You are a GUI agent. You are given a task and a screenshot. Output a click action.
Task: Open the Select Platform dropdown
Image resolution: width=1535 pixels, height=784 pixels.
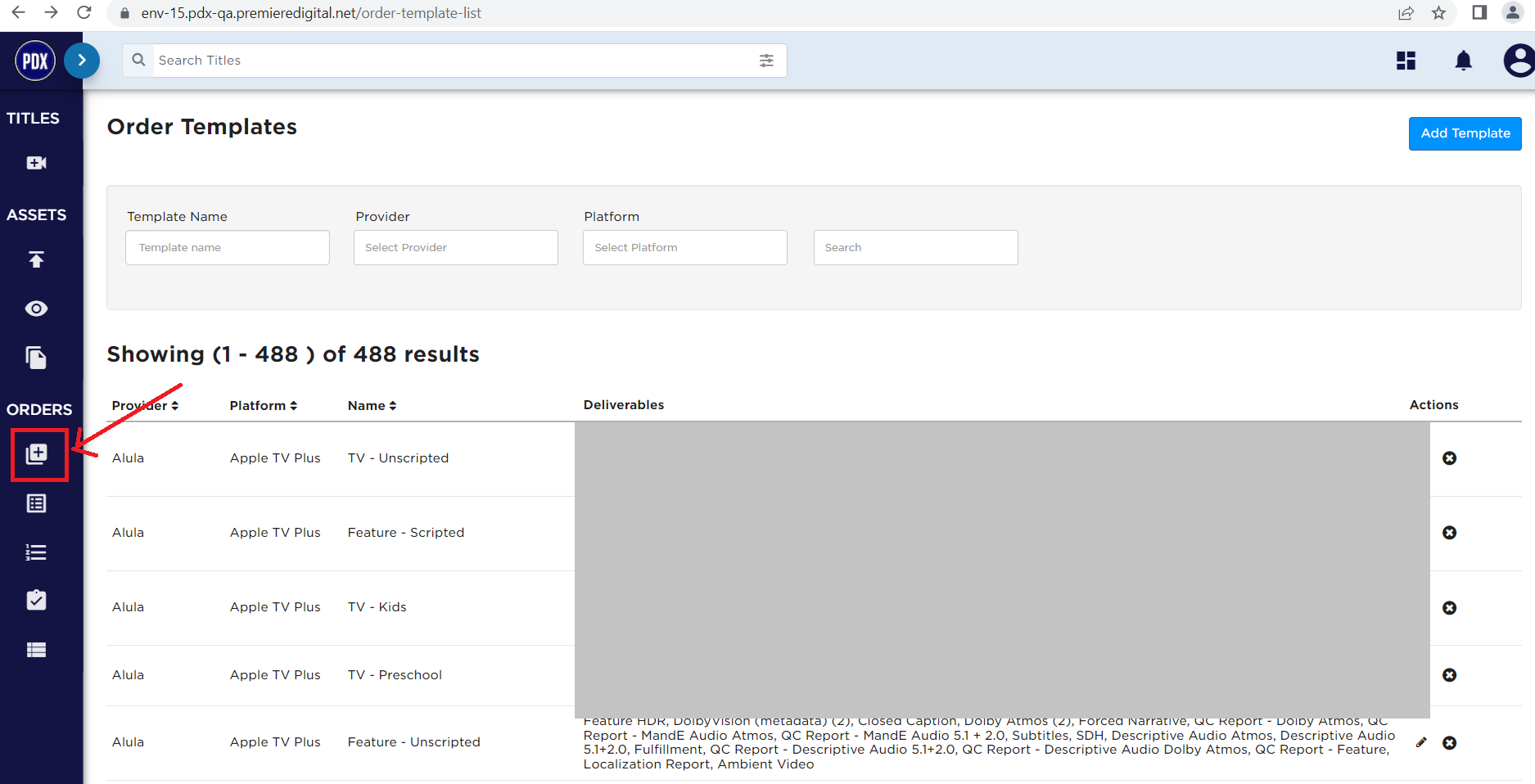point(684,247)
